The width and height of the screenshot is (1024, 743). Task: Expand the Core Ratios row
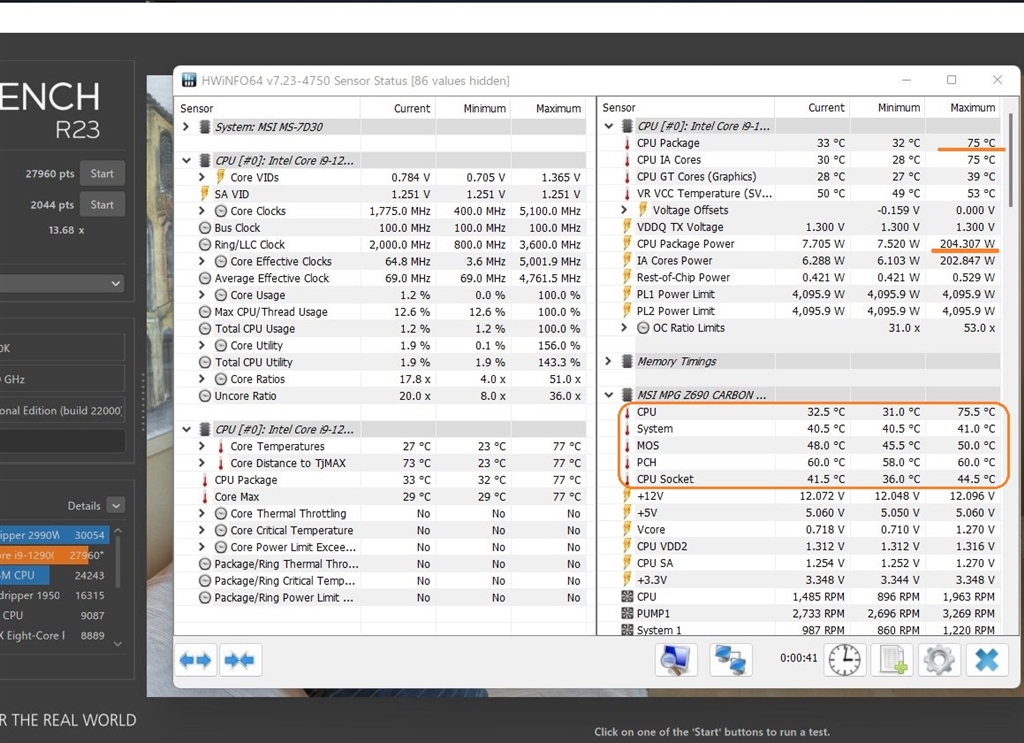(202, 379)
